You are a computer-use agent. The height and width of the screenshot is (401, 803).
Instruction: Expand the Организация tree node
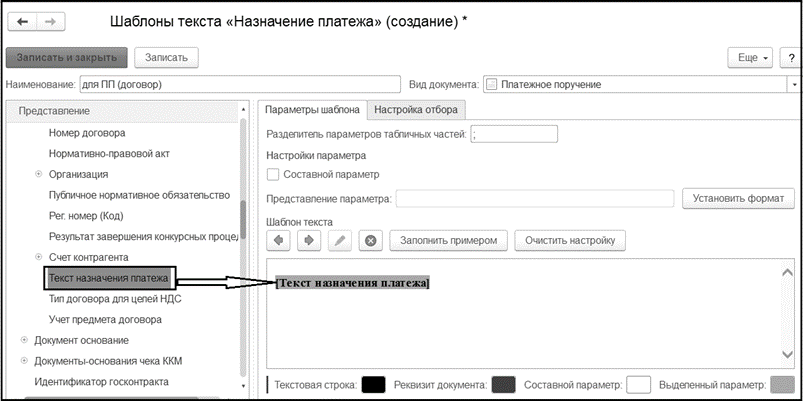38,174
